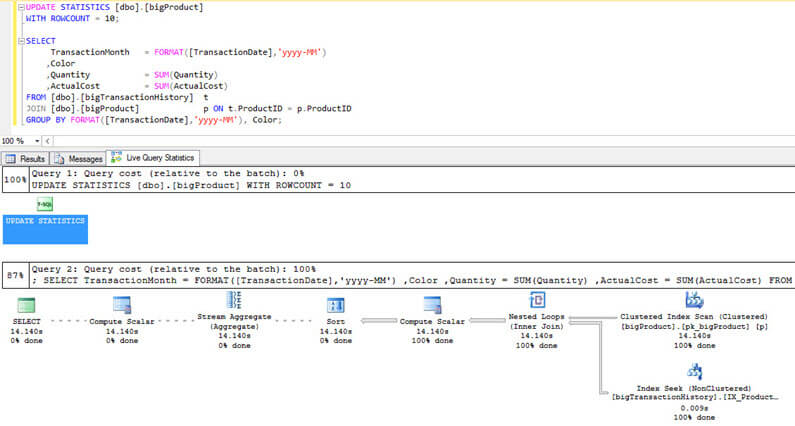Viewport: 795px width, 426px height.
Task: Select the blue UPDATE STATISTICS plan node
Action: coord(45,229)
